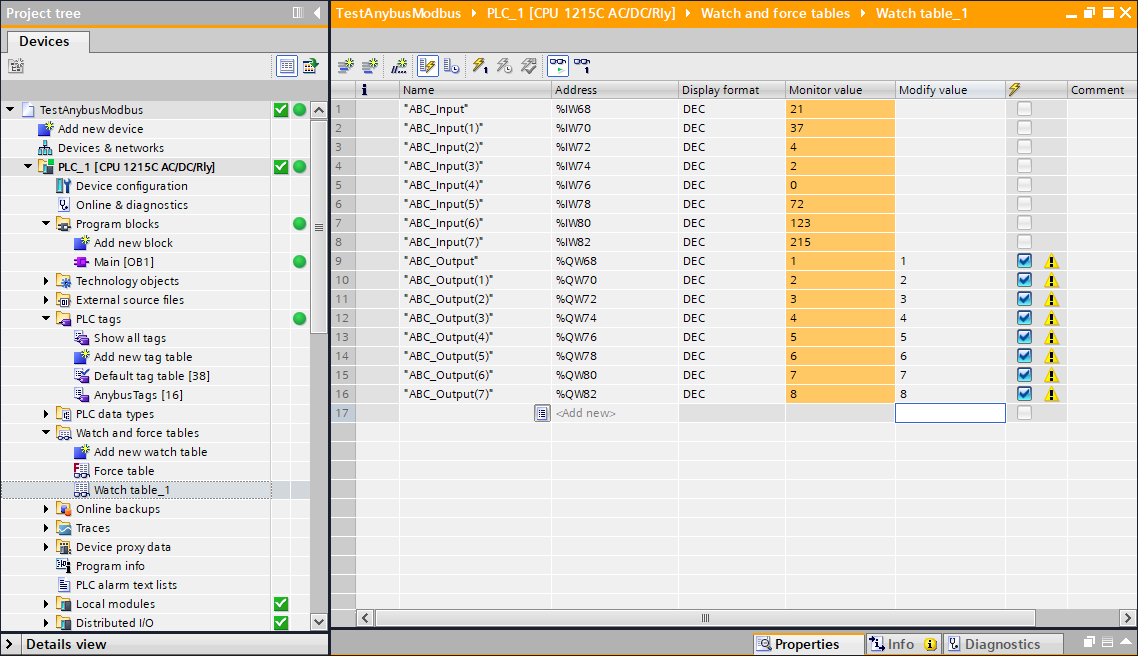Toggle the Show/hide all modify columns icon
Screen dimensions: 1138x656
[427, 66]
